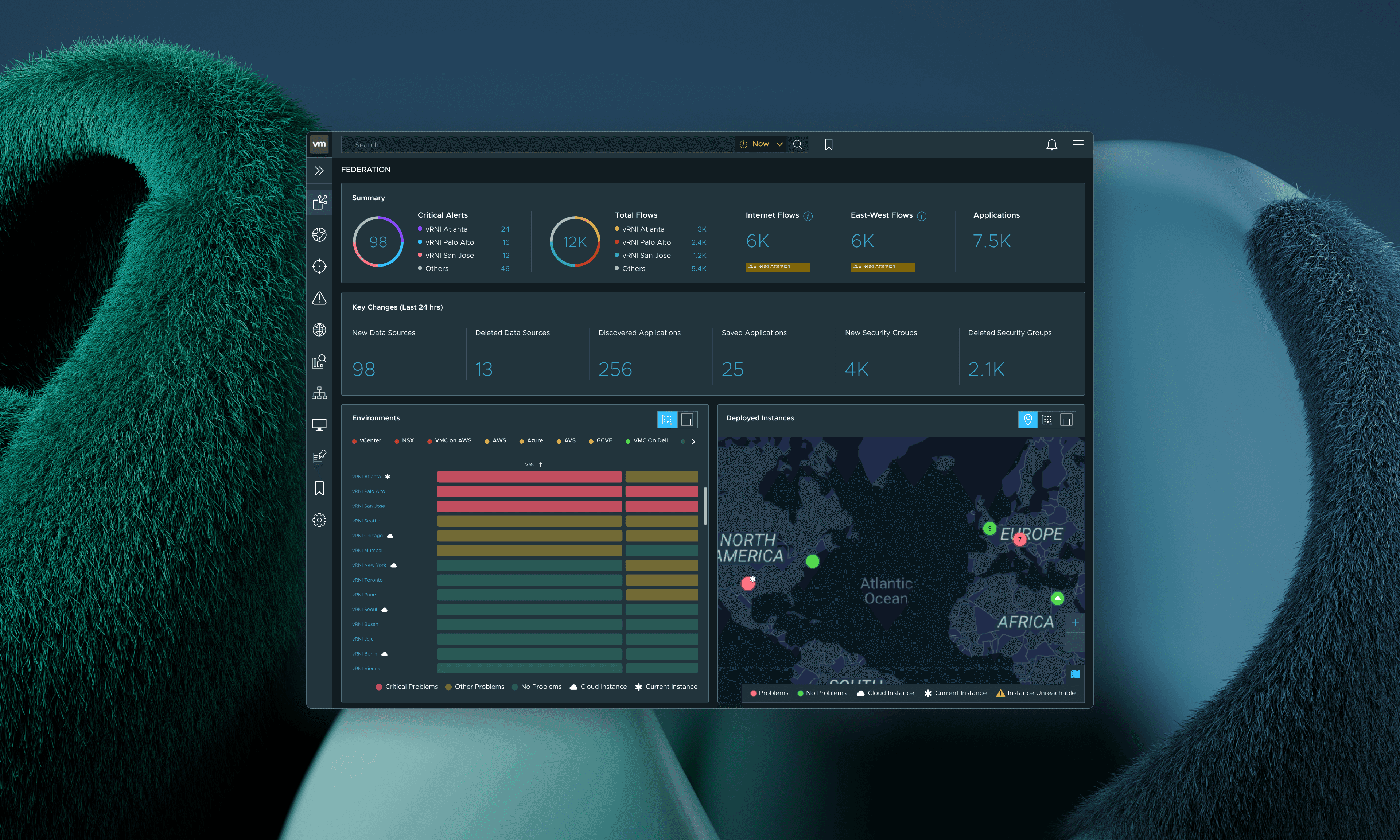Image resolution: width=1400 pixels, height=840 pixels.
Task: Switch Environments to table view
Action: (687, 419)
